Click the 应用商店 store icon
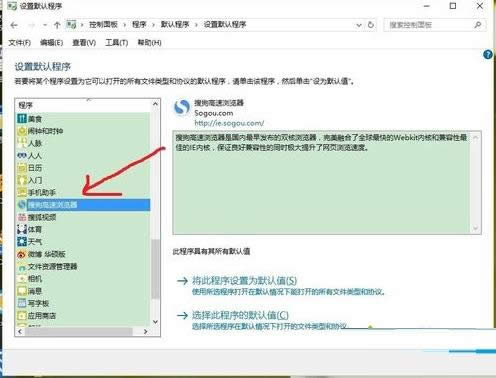Viewport: 496px width, 378px height. pyautogui.click(x=22, y=315)
